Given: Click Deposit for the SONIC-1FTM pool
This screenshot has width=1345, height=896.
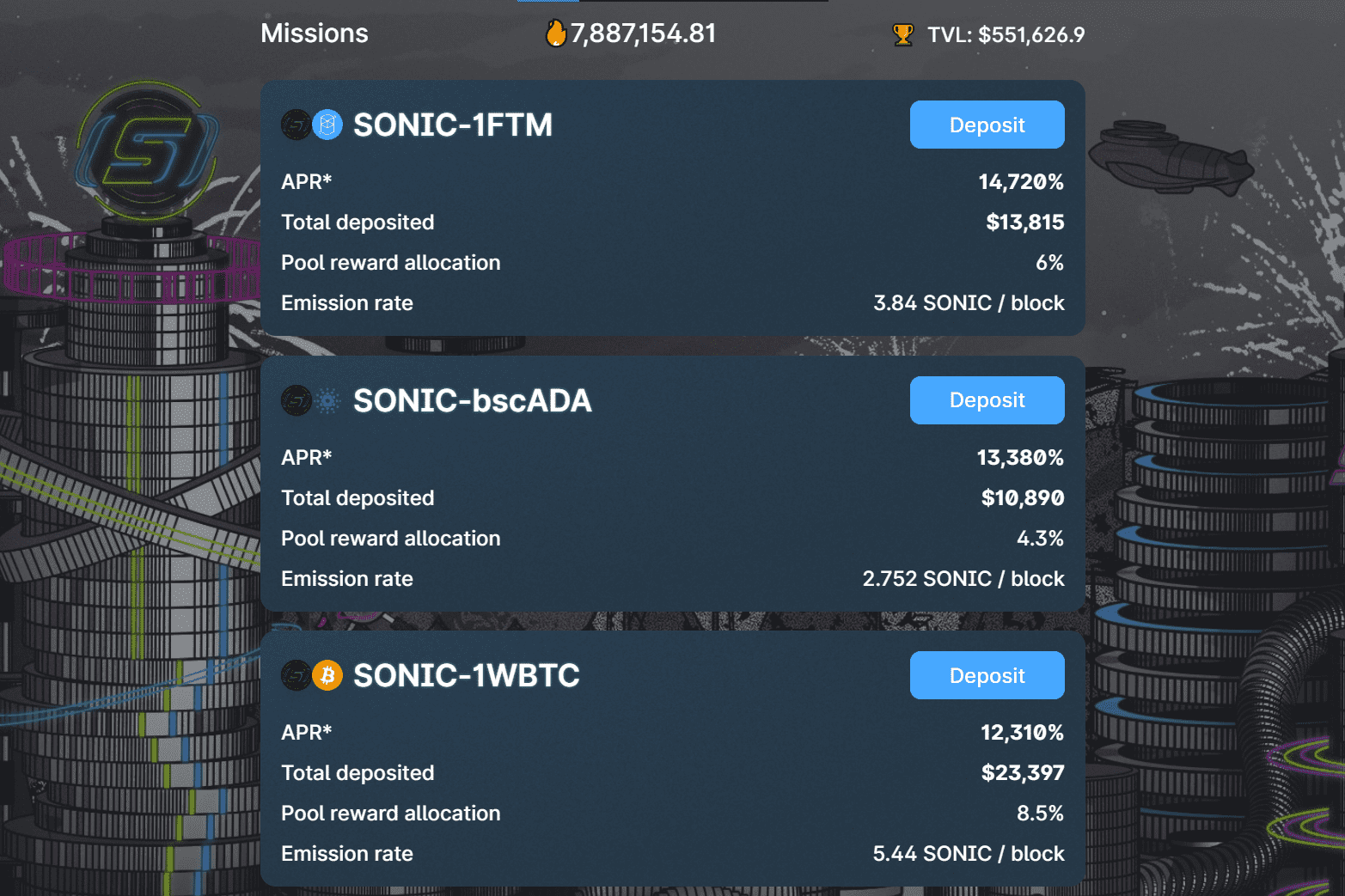Looking at the screenshot, I should 987,125.
